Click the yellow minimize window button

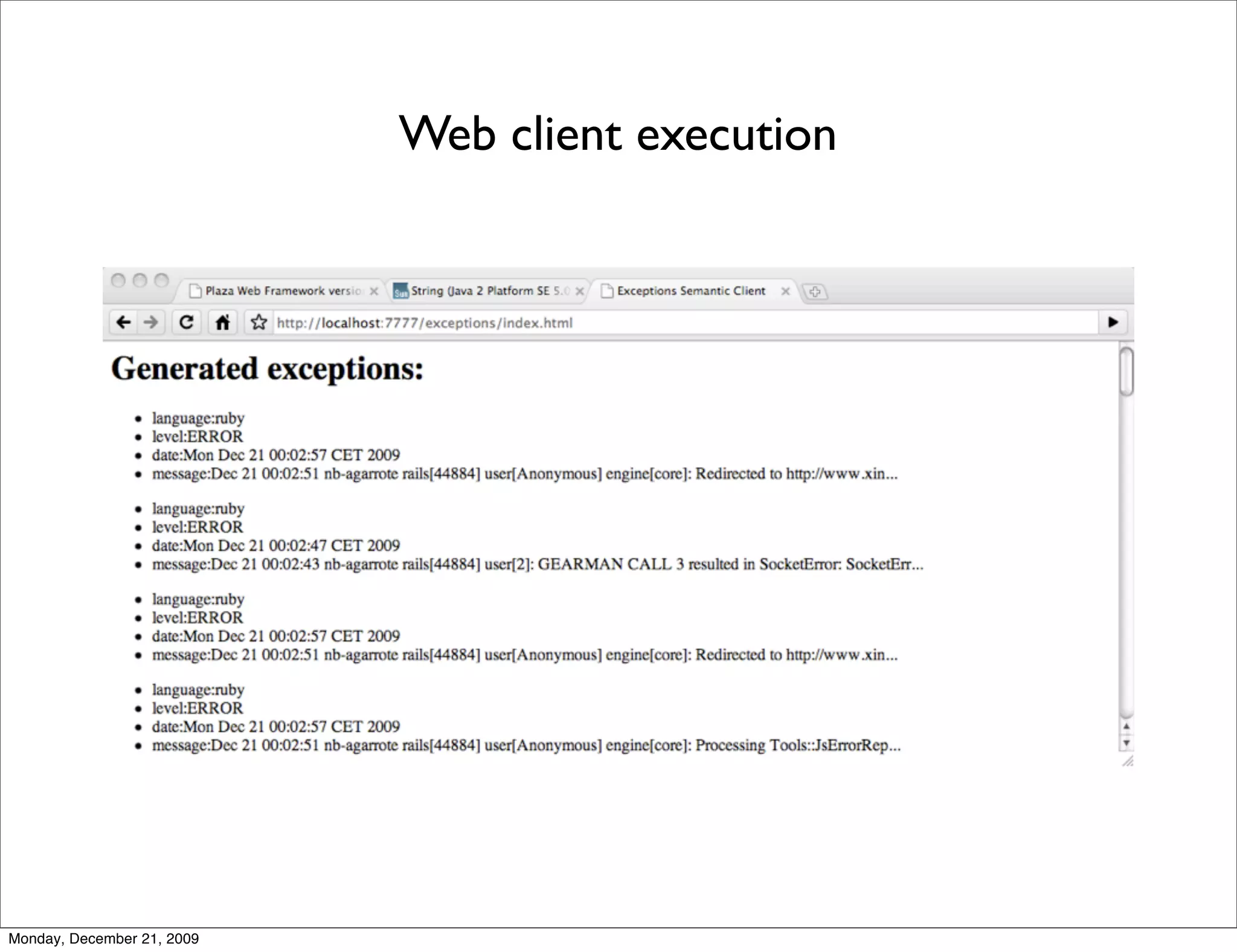point(140,281)
